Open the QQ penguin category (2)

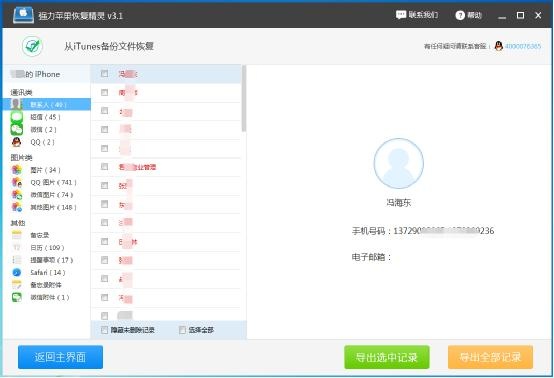pyautogui.click(x=17, y=142)
